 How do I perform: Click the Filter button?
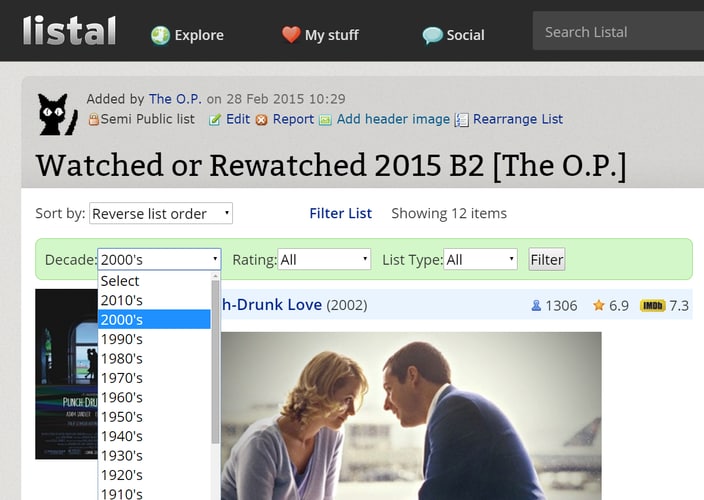[547, 259]
